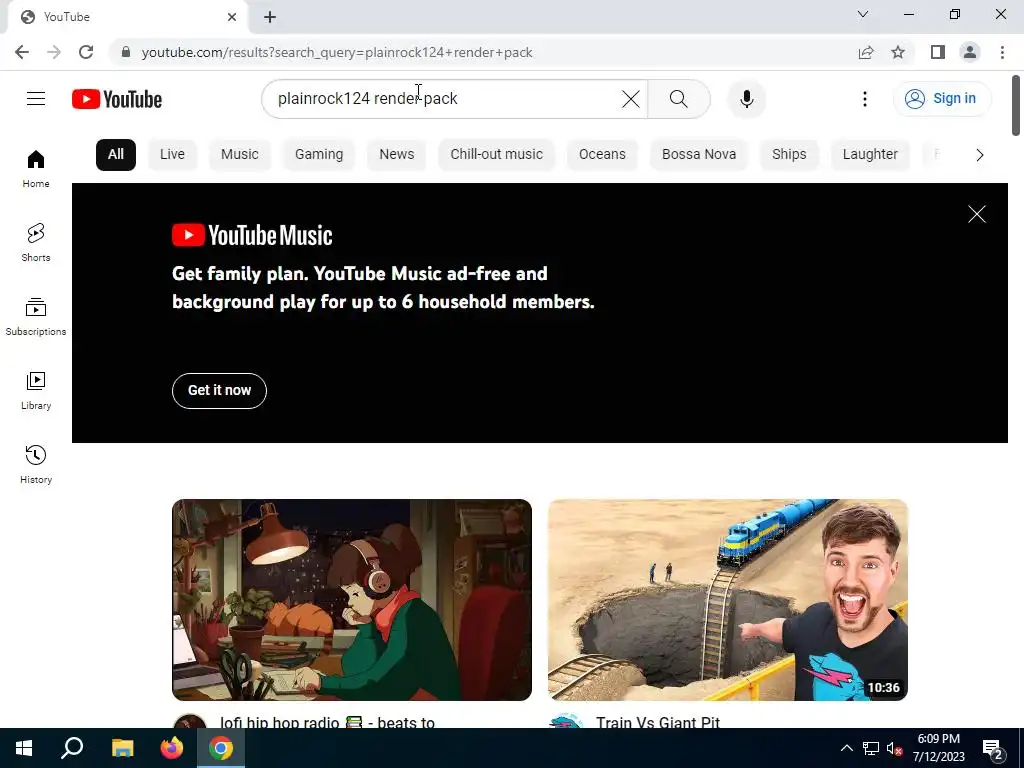Open Shorts from the sidebar
The height and width of the screenshot is (768, 1024).
tap(36, 242)
